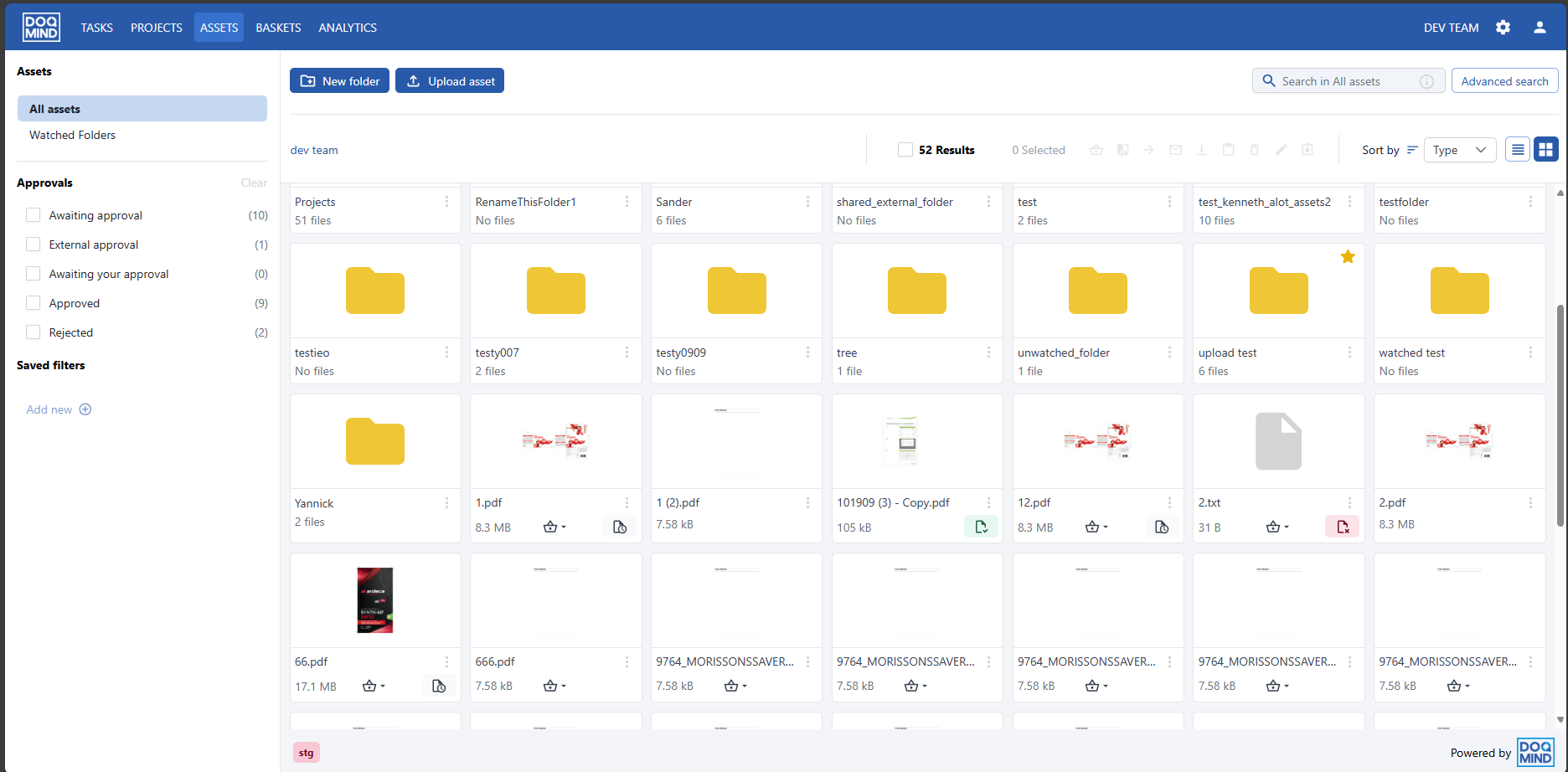Click the Advanced search button
1568x772 pixels.
[1504, 81]
